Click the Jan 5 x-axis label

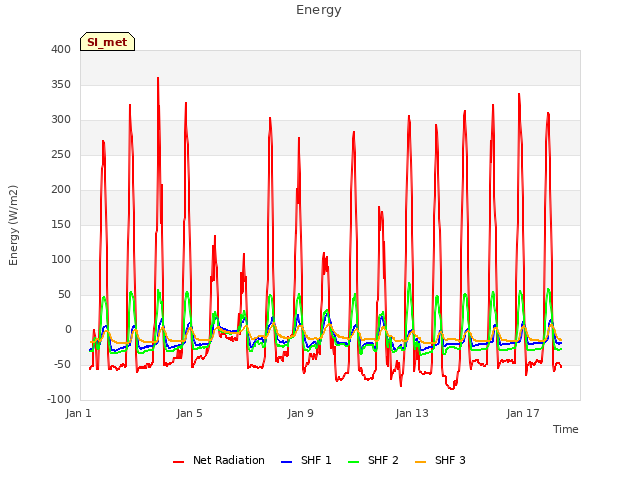point(189,413)
